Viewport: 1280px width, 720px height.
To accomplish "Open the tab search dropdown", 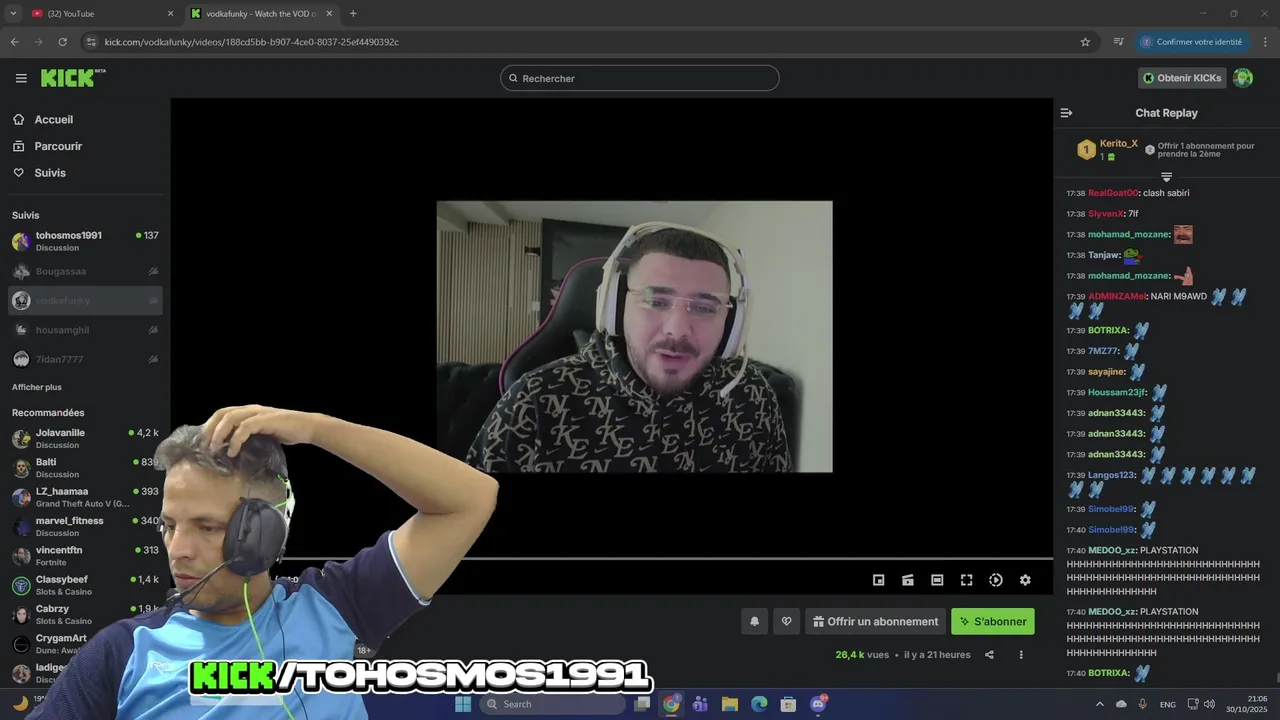I will (13, 14).
